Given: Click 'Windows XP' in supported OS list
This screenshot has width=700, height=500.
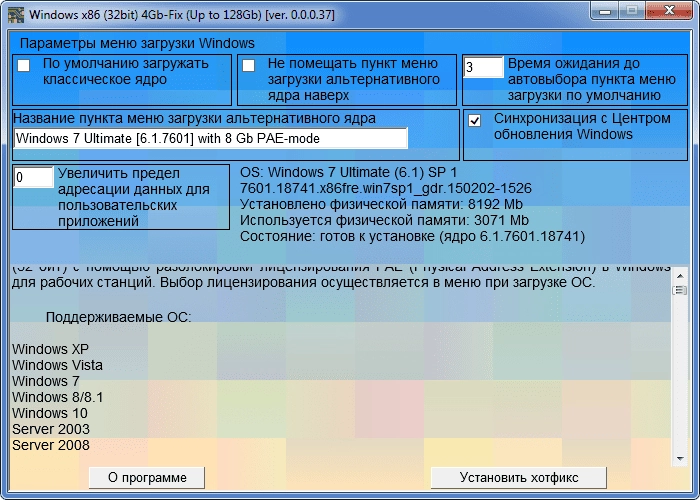Looking at the screenshot, I should [x=50, y=349].
